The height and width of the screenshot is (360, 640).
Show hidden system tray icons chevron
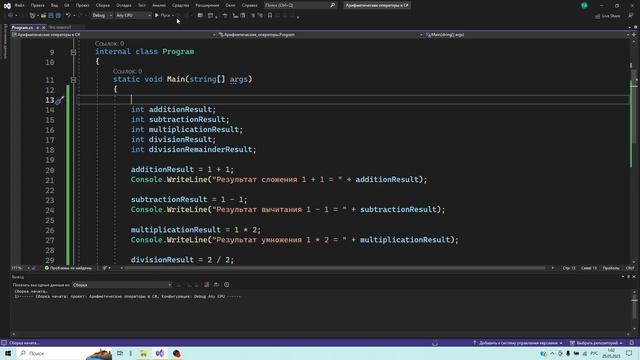[552, 353]
